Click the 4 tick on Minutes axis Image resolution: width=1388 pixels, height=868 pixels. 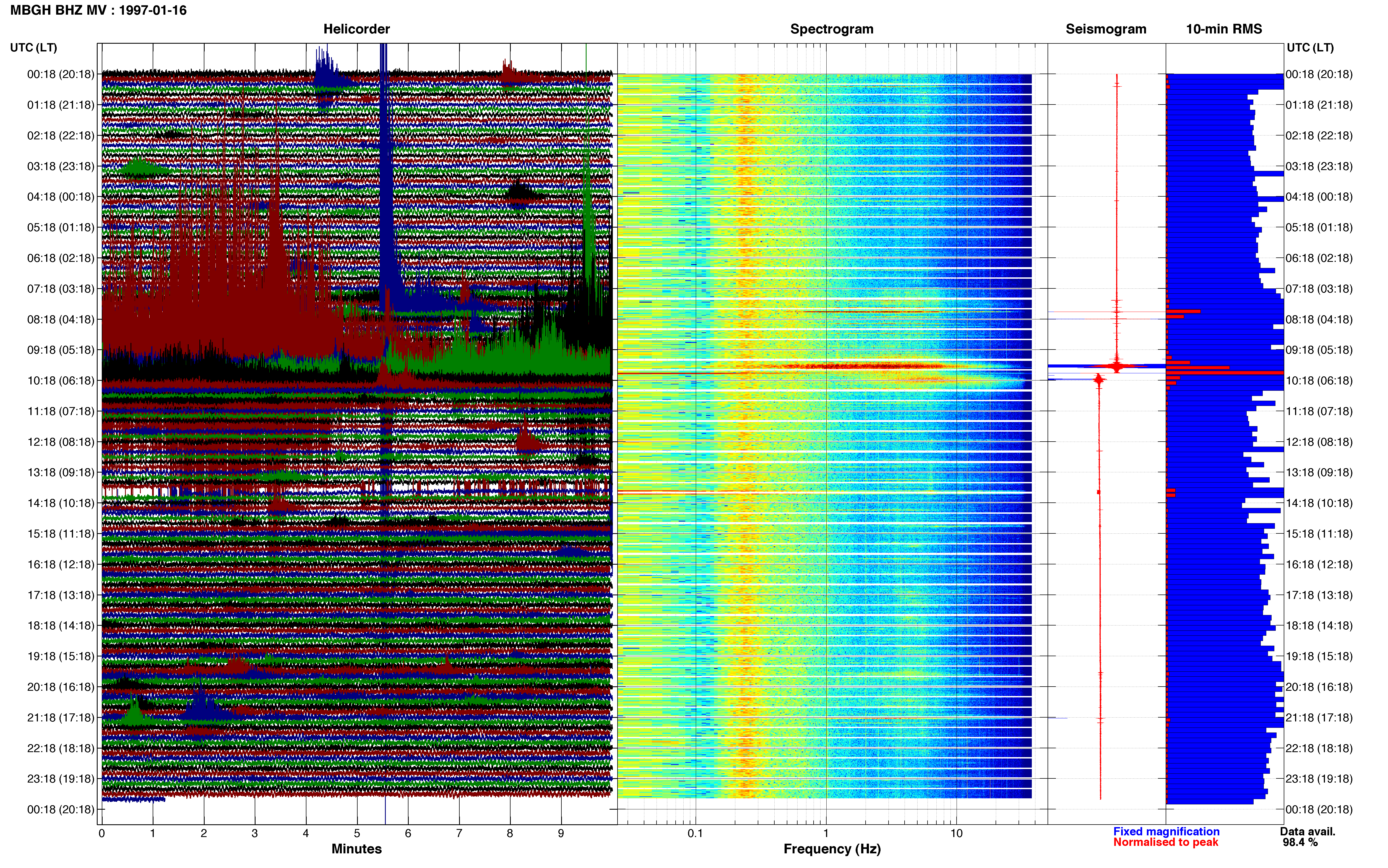click(306, 833)
